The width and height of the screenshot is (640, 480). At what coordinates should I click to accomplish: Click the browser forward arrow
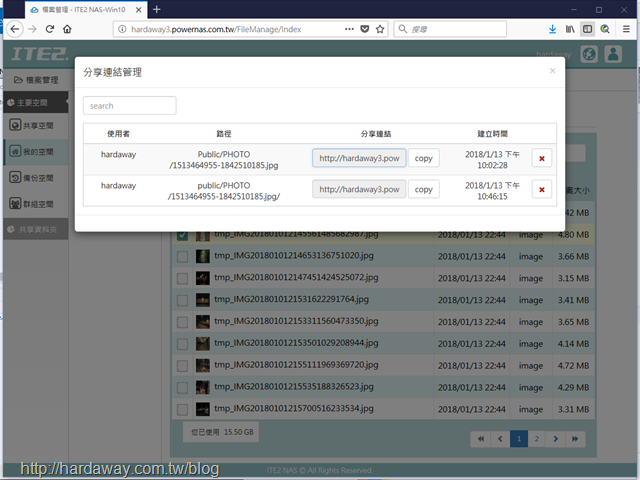32,29
